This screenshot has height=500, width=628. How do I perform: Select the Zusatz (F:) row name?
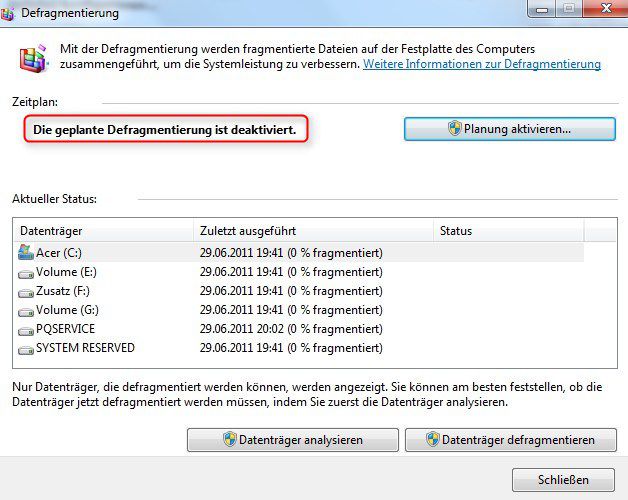click(63, 291)
